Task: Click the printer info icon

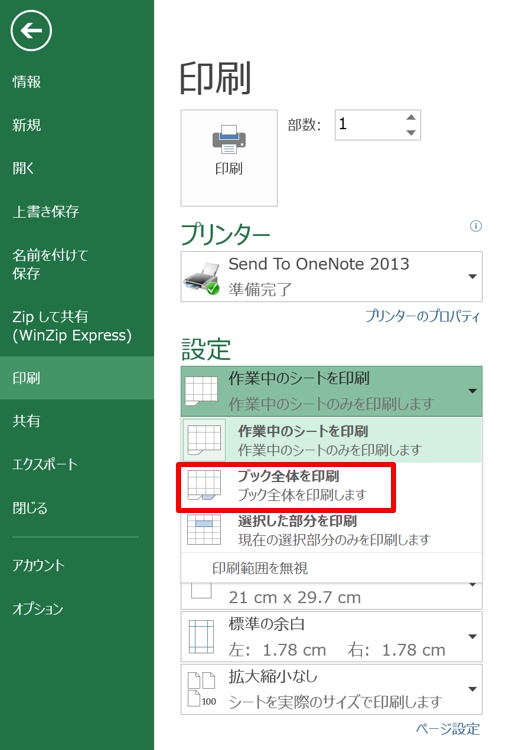Action: coord(475,226)
